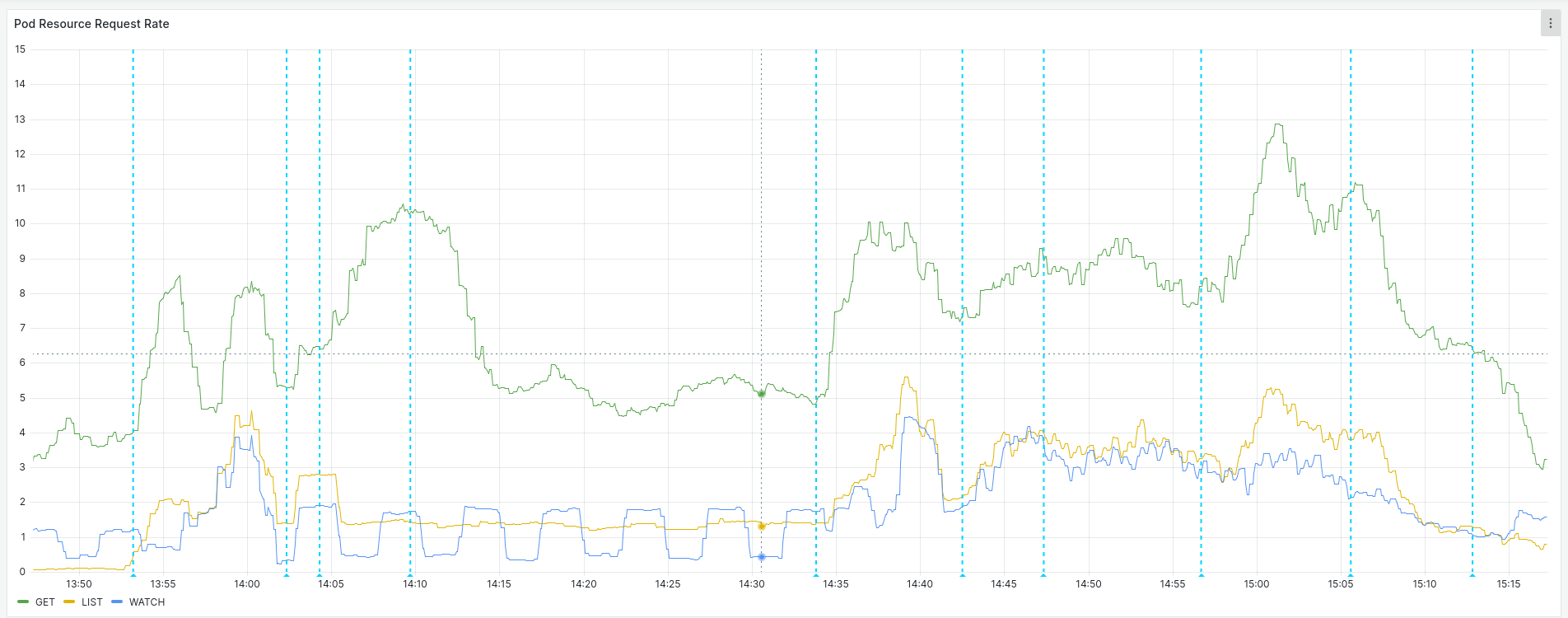This screenshot has height=618, width=1568.
Task: Click annotation marker between 14:45 and 14:50
Action: pos(1043,574)
